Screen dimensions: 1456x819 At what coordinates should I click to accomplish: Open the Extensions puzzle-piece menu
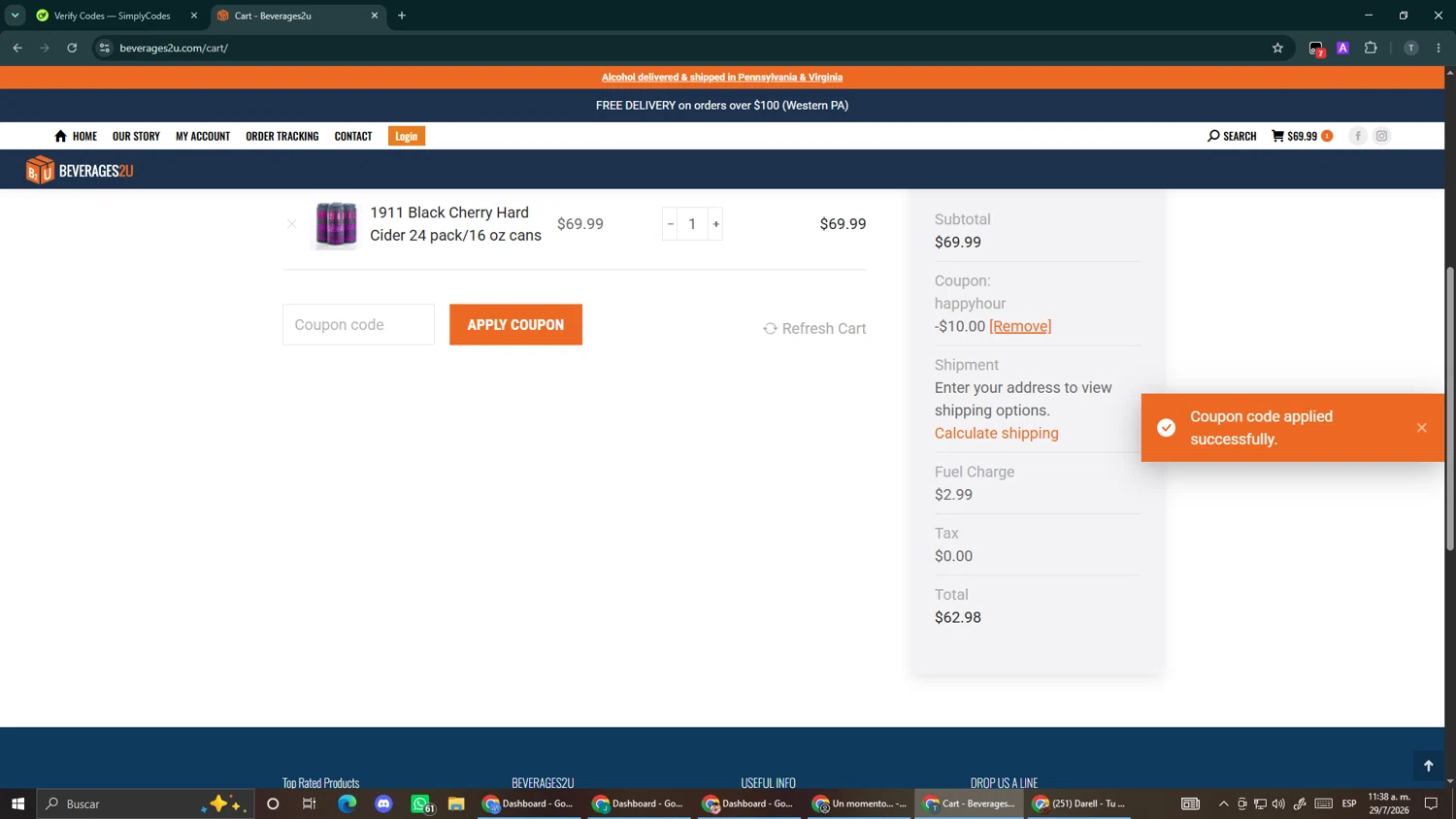point(1371,48)
